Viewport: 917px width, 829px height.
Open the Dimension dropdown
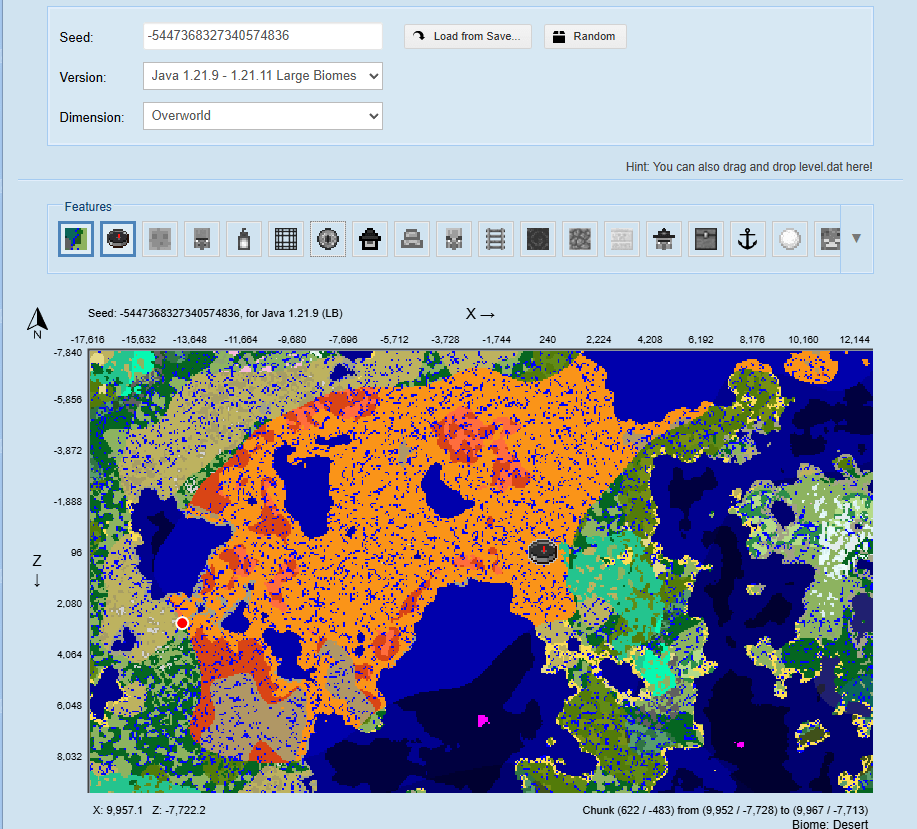[263, 116]
